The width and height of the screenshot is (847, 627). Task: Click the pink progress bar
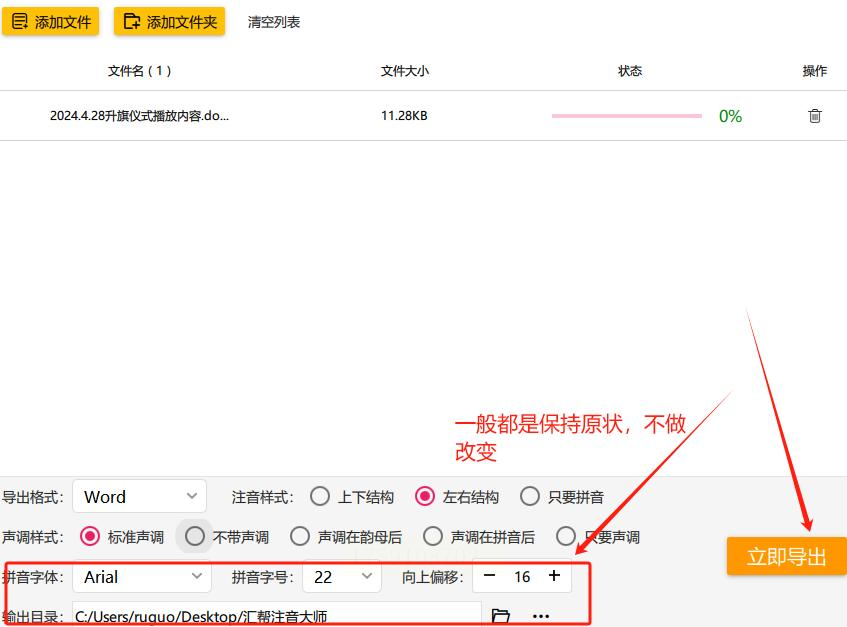627,116
